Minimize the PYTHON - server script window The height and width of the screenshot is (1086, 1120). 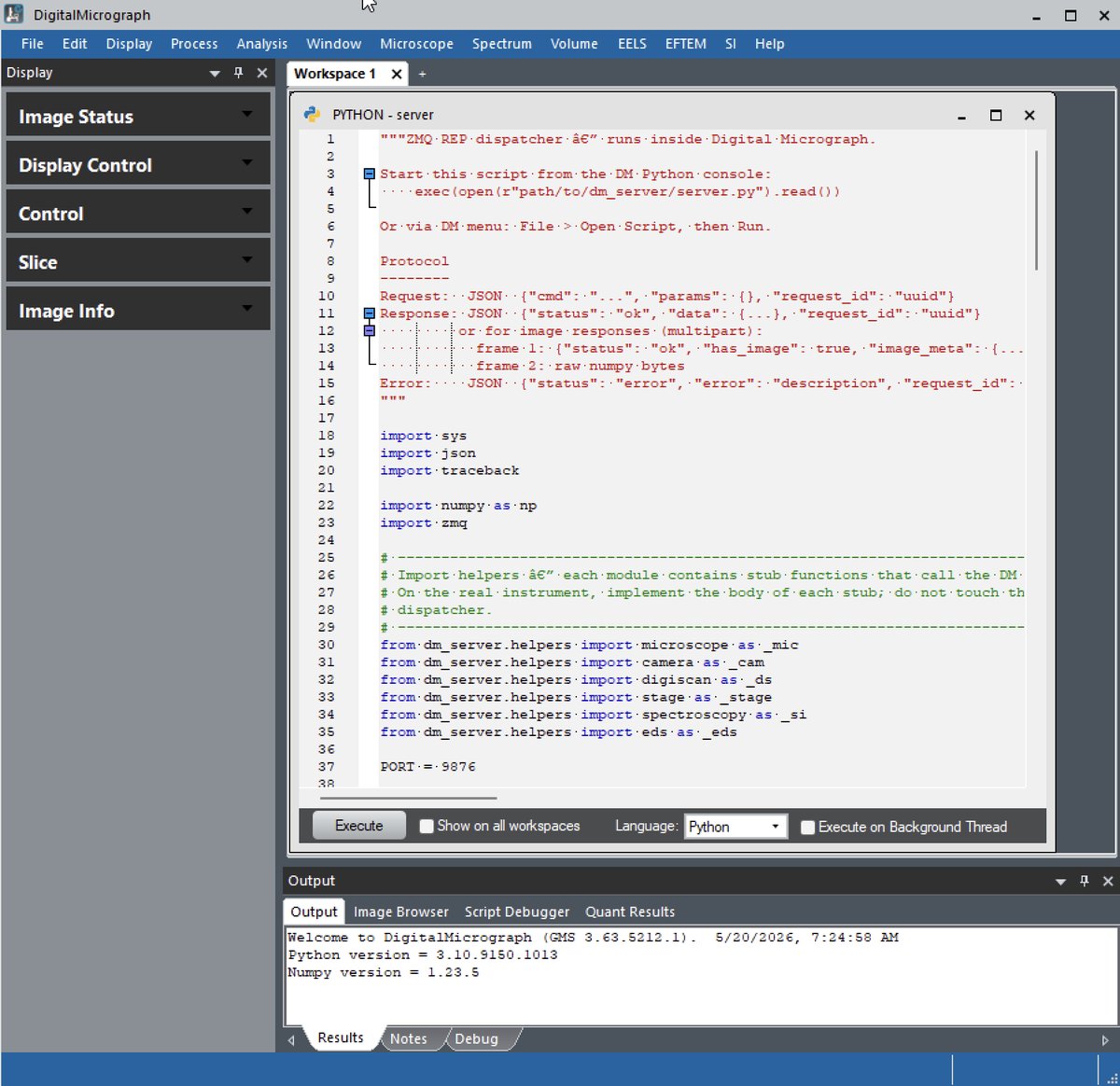[x=961, y=115]
